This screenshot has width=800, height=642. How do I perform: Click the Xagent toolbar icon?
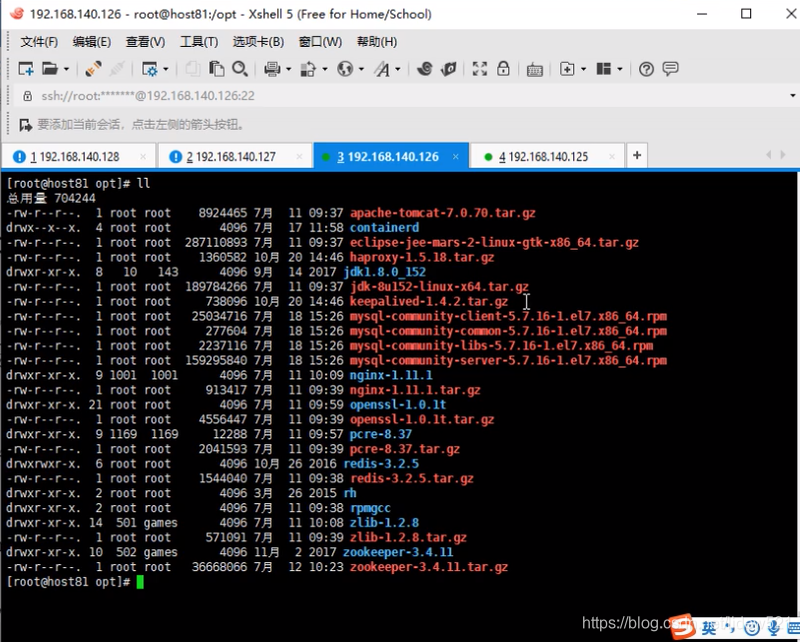click(448, 68)
